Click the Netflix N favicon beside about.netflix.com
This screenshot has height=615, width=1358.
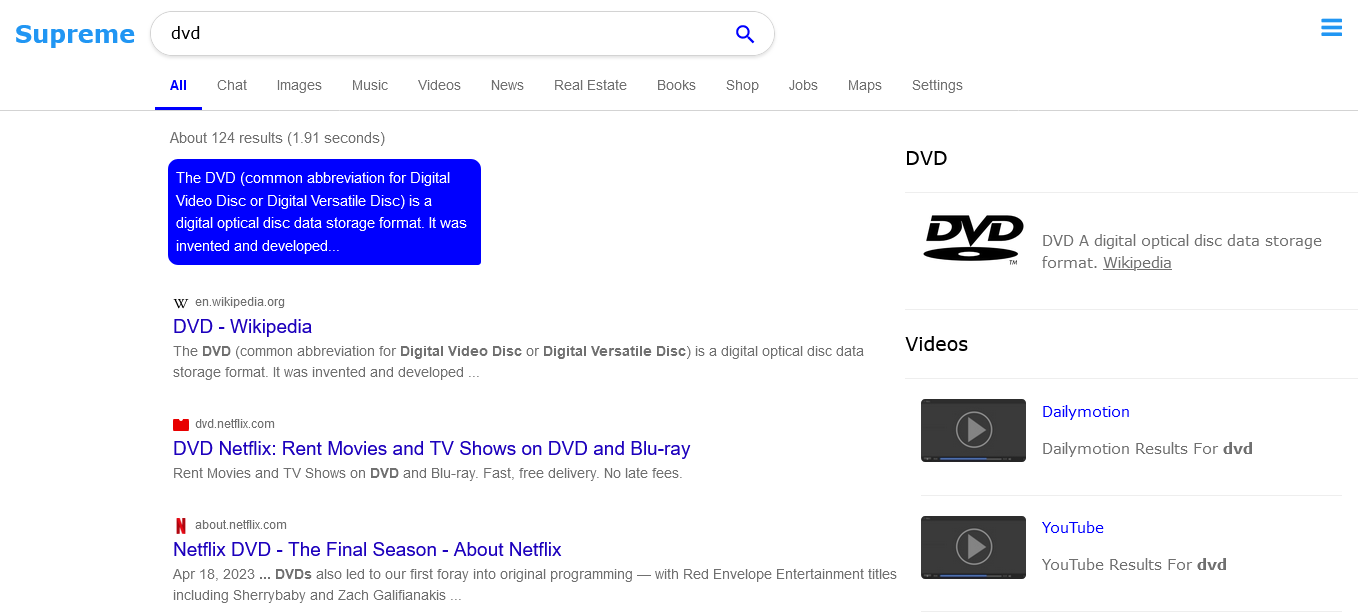[181, 526]
